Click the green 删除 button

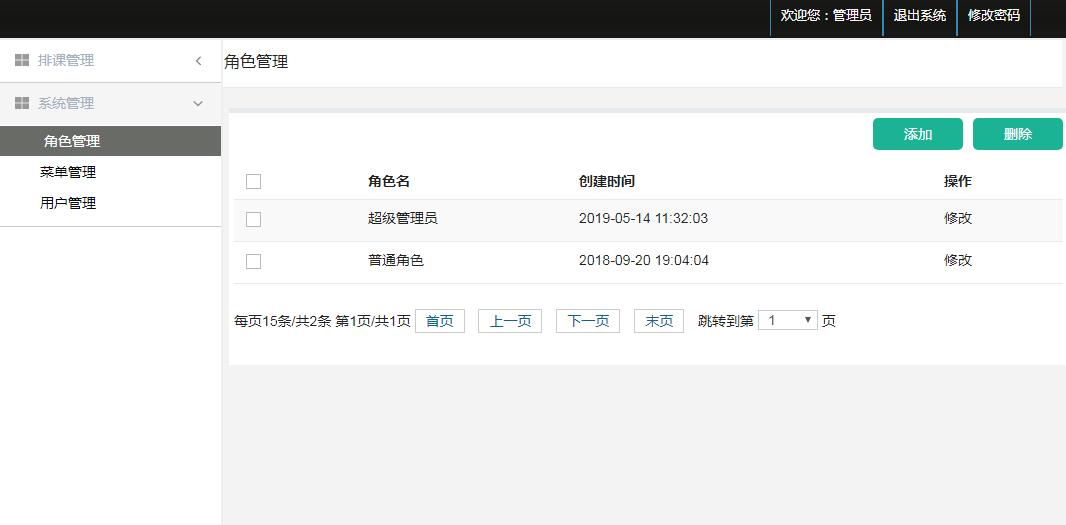[1018, 134]
